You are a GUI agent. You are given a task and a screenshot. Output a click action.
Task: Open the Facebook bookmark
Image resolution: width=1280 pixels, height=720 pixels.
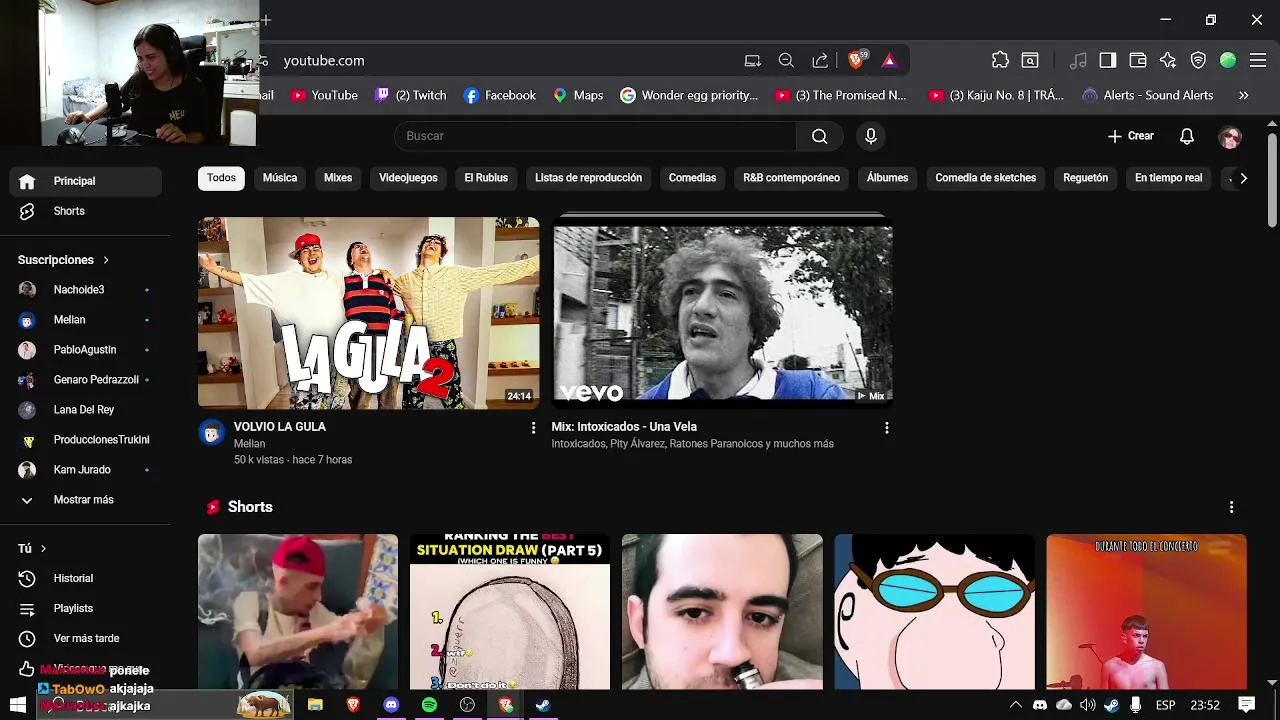(500, 95)
